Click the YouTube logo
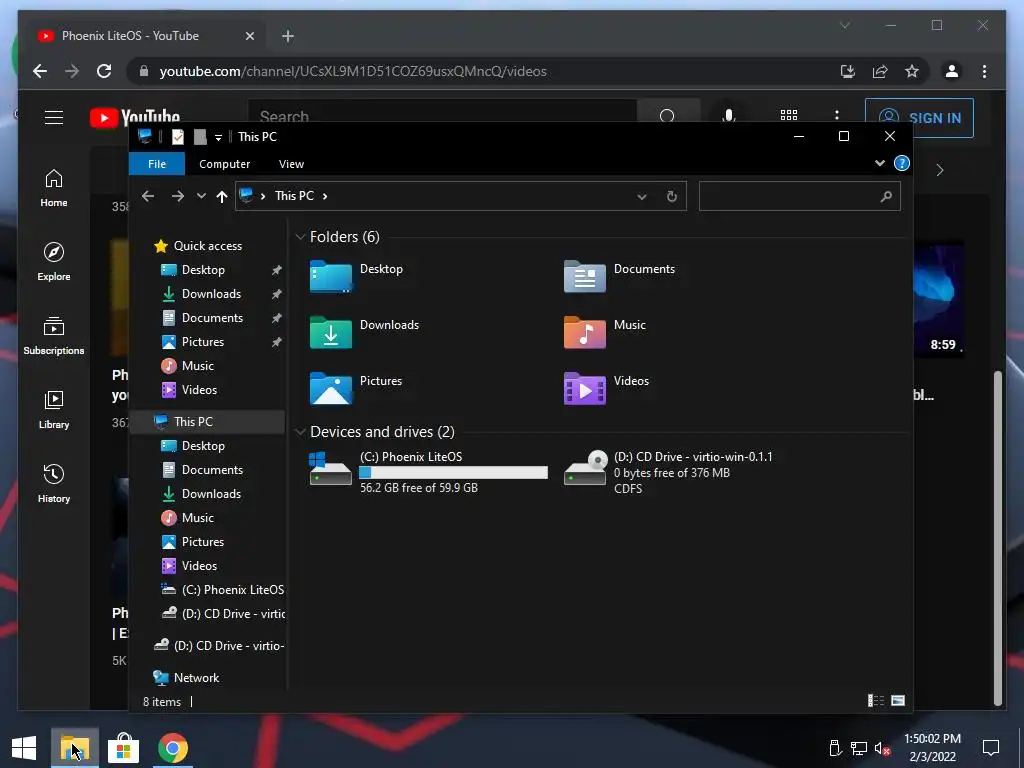 (x=135, y=117)
